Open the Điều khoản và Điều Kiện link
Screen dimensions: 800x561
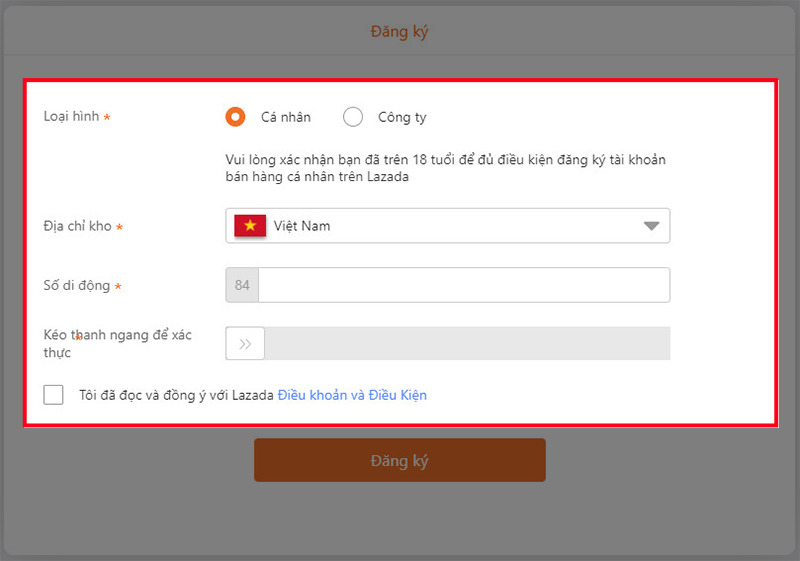pyautogui.click(x=352, y=395)
